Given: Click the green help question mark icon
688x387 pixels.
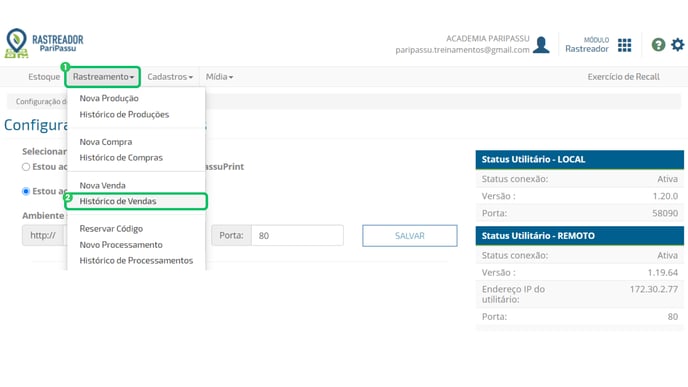Looking at the screenshot, I should 658,45.
